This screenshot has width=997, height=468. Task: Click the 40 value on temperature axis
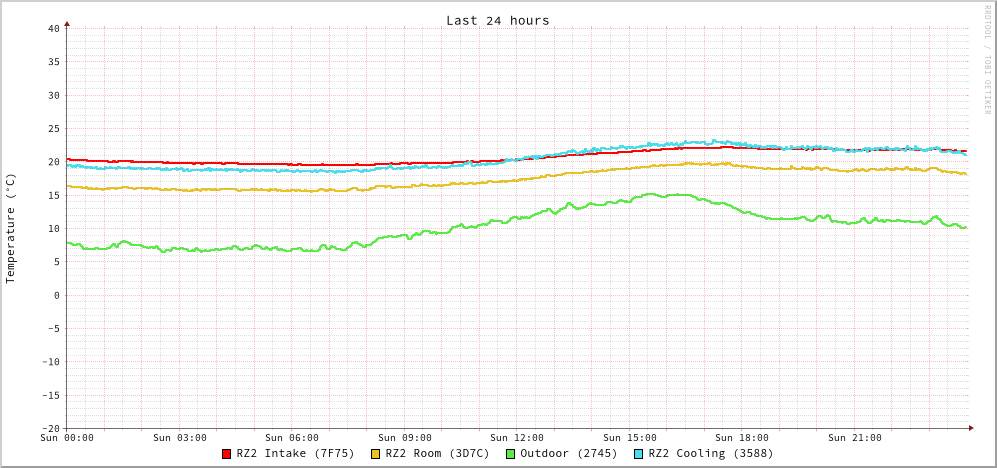coord(53,28)
